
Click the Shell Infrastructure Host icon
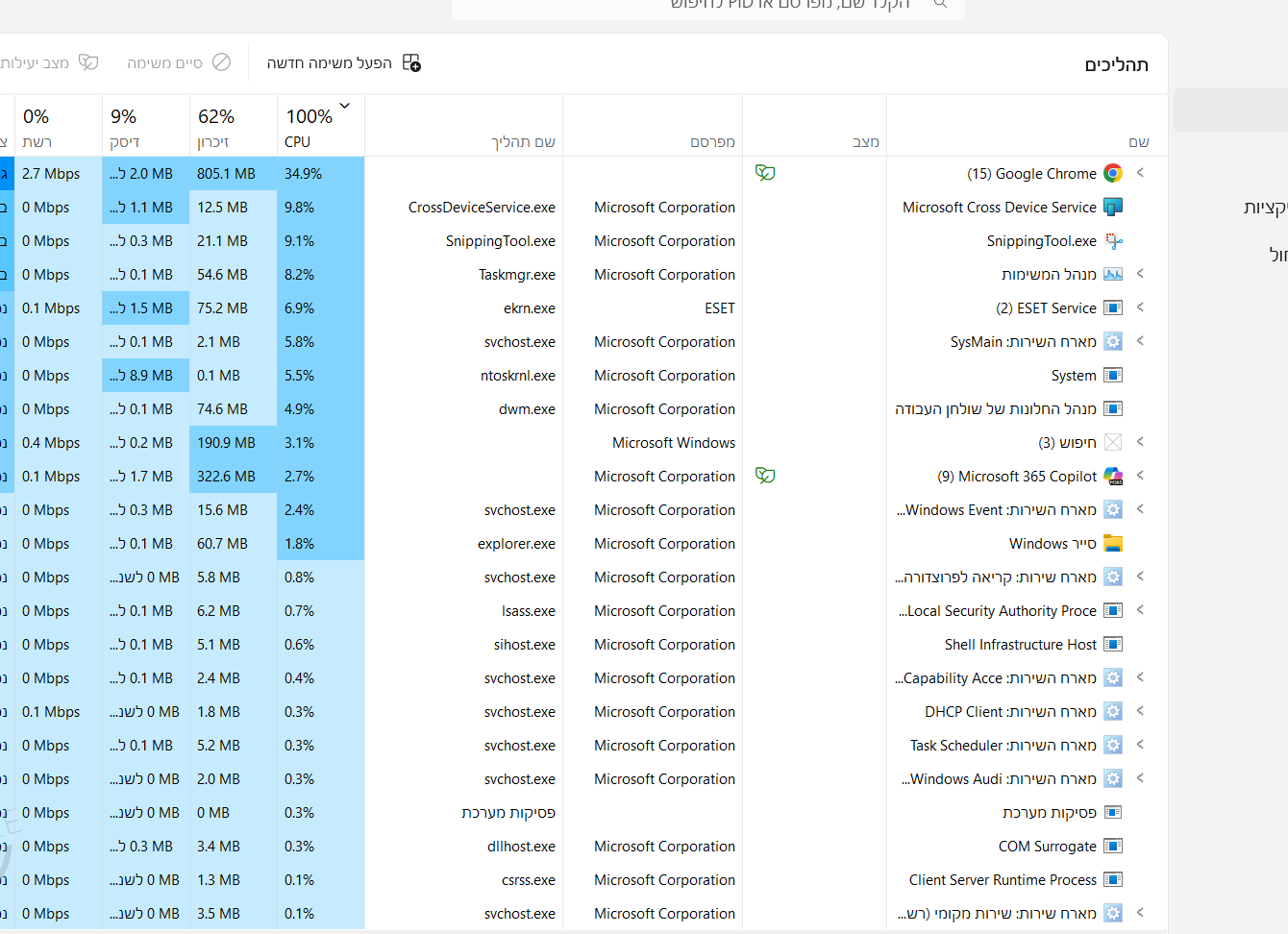[x=1113, y=644]
